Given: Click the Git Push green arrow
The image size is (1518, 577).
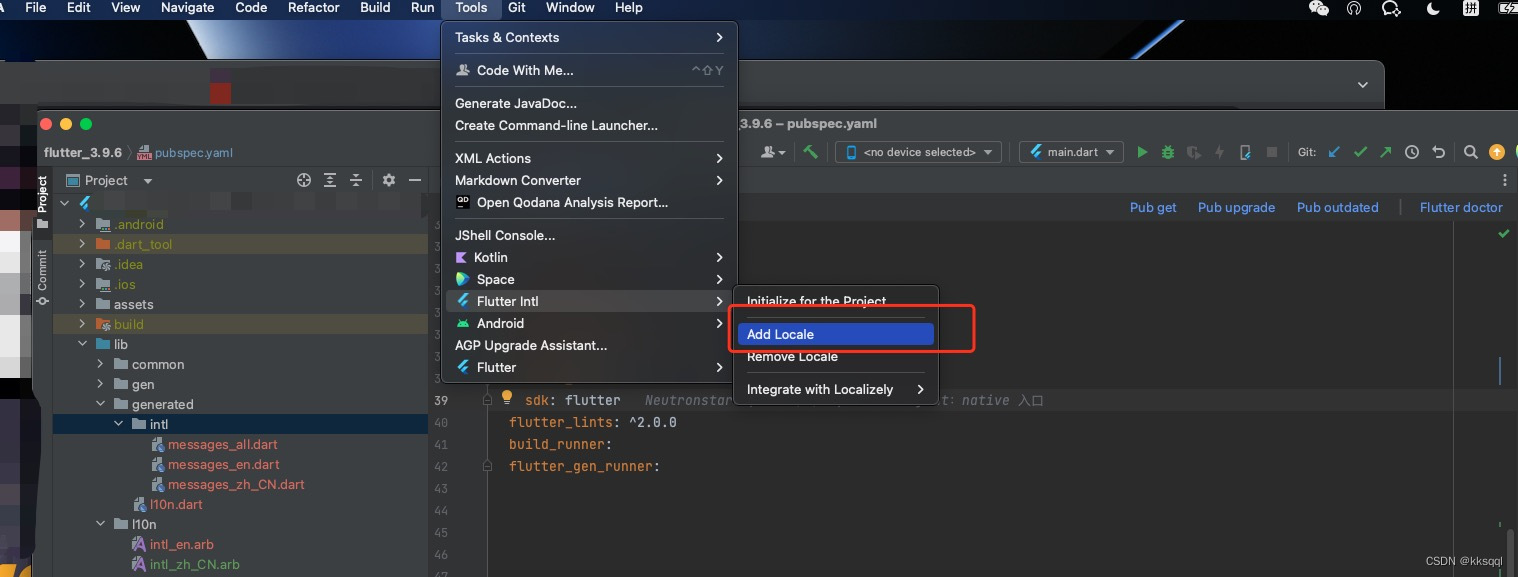Looking at the screenshot, I should tap(1385, 152).
